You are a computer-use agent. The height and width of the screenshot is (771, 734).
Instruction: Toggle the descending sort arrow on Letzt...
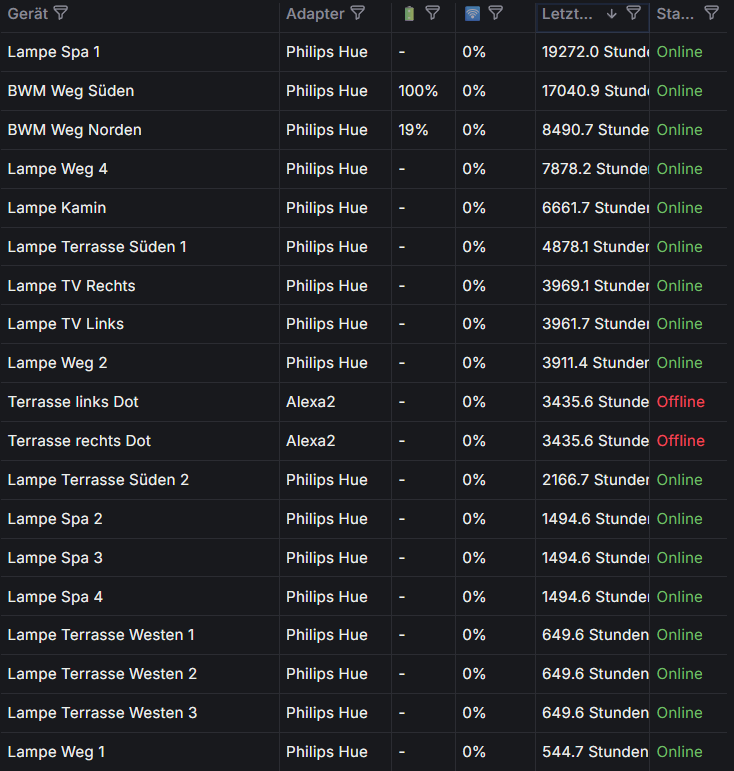click(611, 13)
